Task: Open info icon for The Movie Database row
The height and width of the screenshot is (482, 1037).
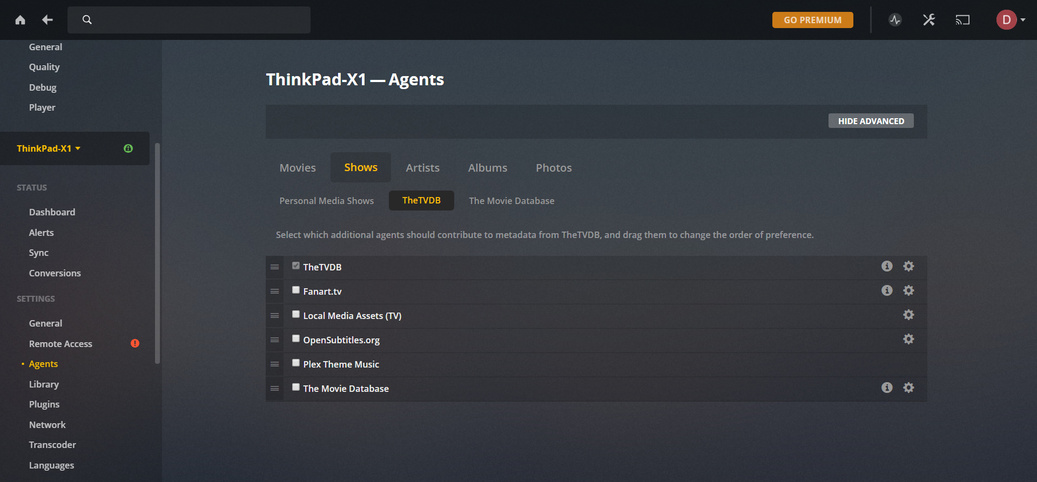Action: (887, 387)
